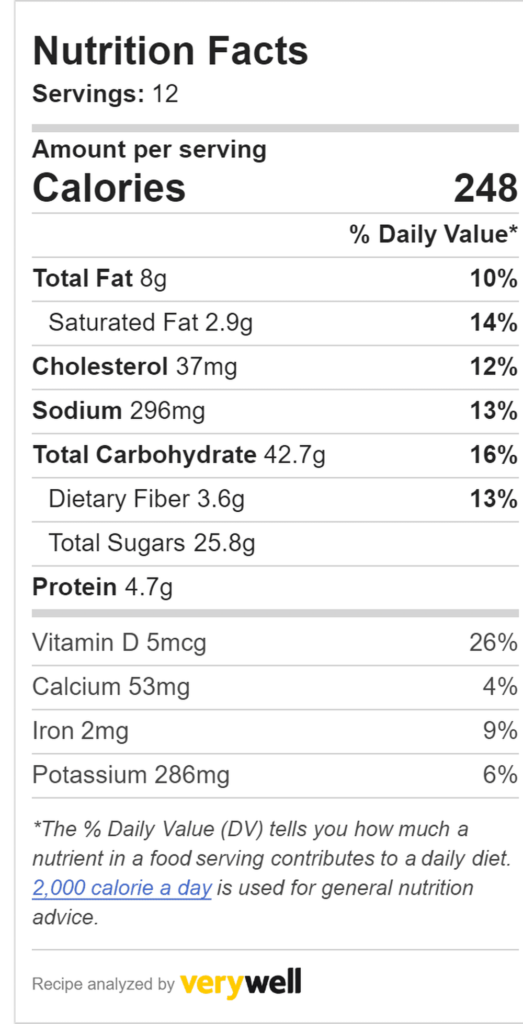
Task: Click the Servings: 12 text
Action: click(105, 94)
